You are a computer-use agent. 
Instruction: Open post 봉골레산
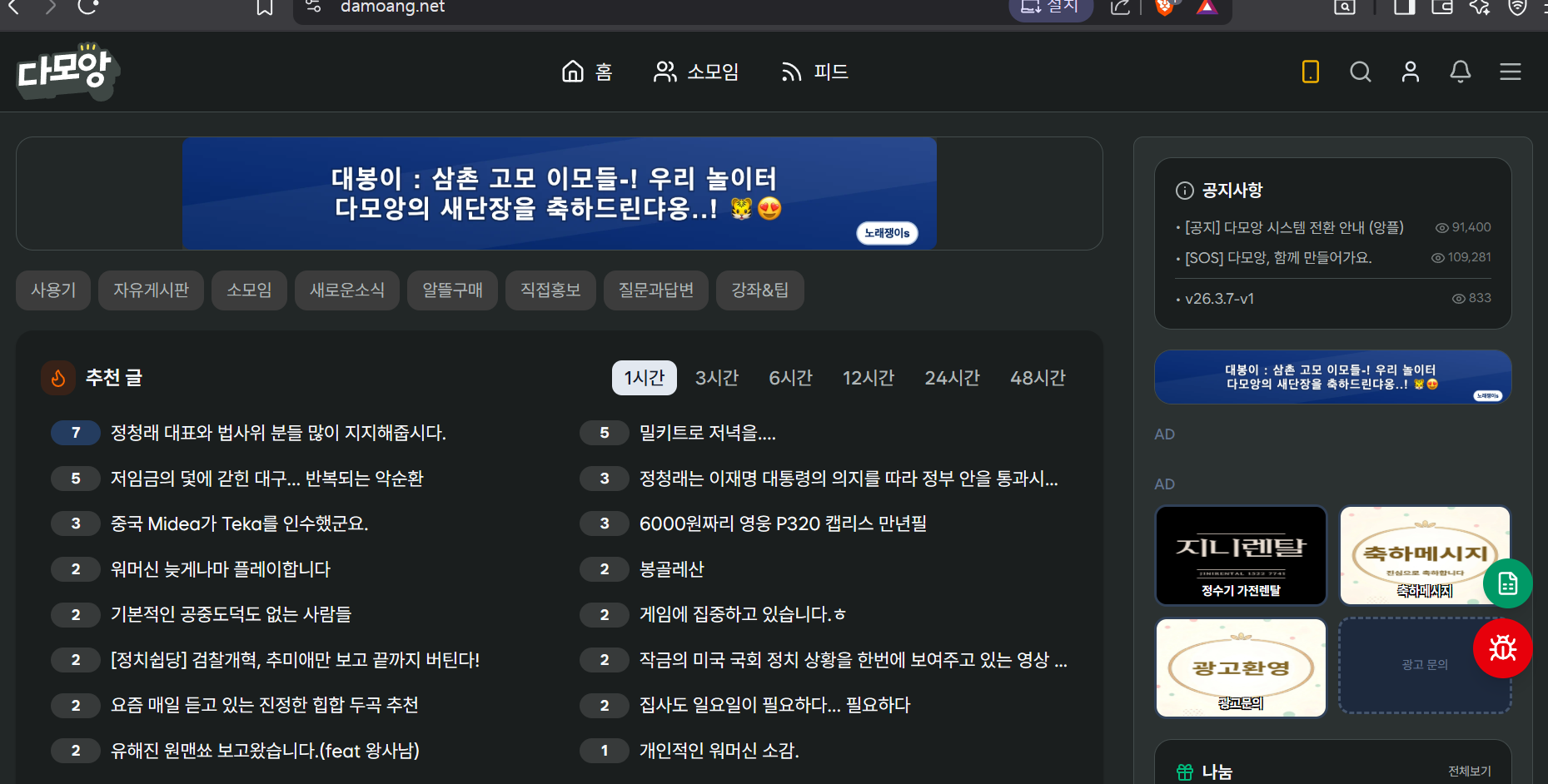click(x=671, y=569)
